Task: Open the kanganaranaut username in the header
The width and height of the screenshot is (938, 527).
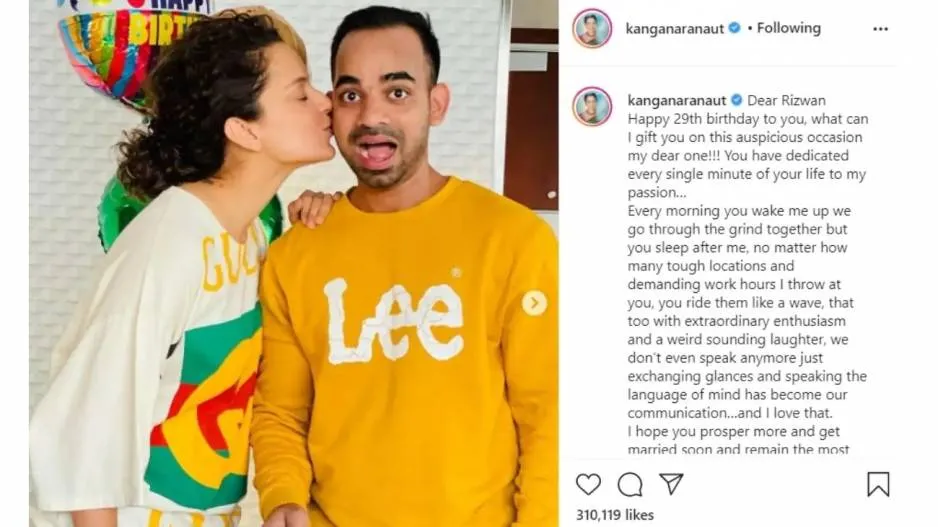Action: 674,29
